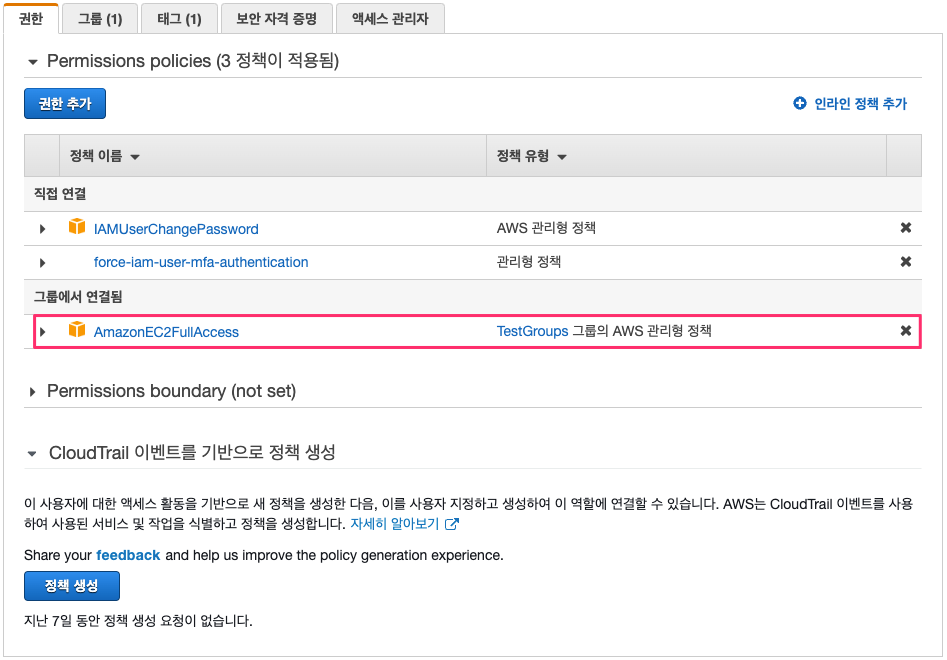The height and width of the screenshot is (660, 947).
Task: Expand the Permissions boundary section
Action: (33, 392)
